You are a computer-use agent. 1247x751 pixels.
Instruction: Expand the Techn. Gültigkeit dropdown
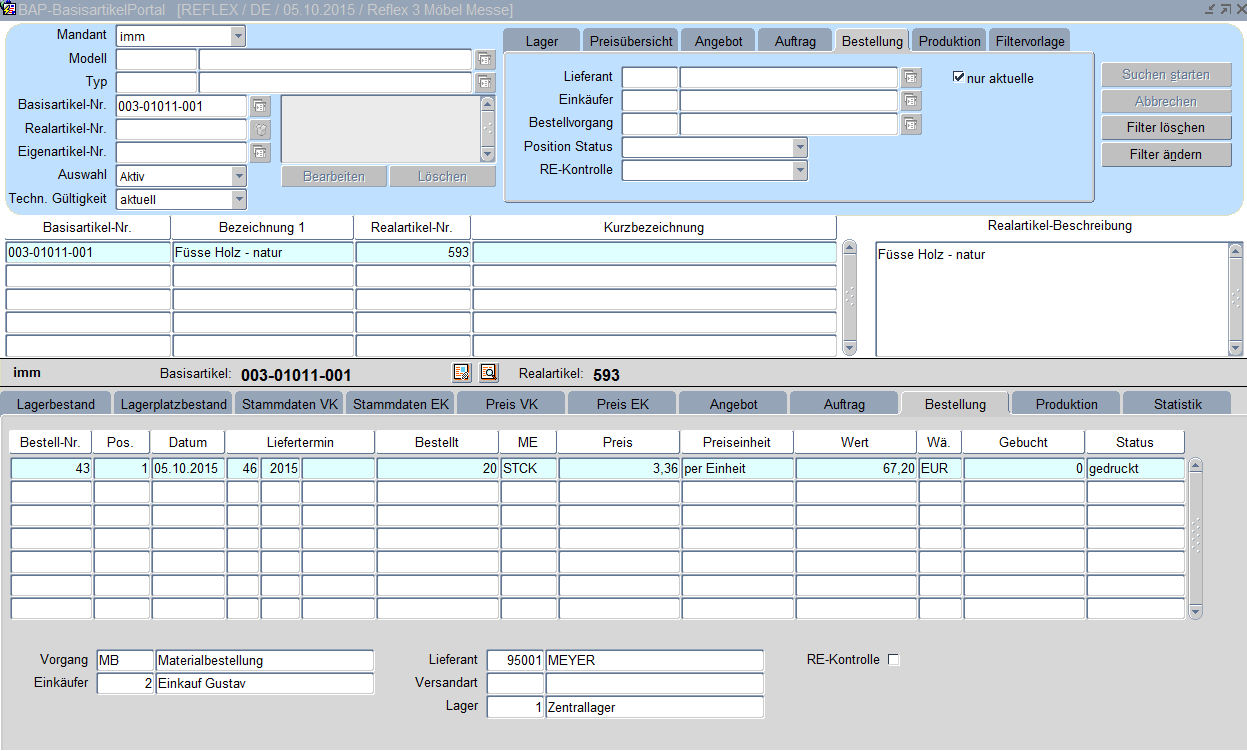[x=238, y=199]
